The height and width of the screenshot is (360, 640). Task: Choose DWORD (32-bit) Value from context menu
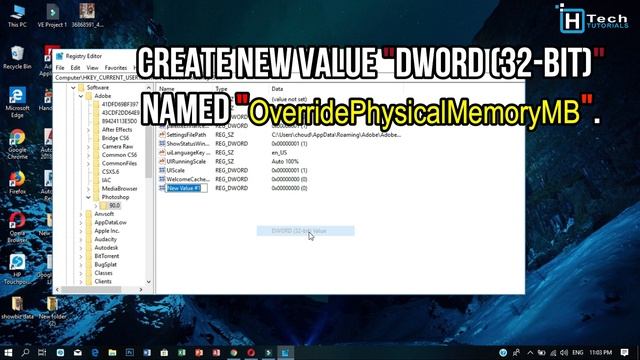[305, 231]
